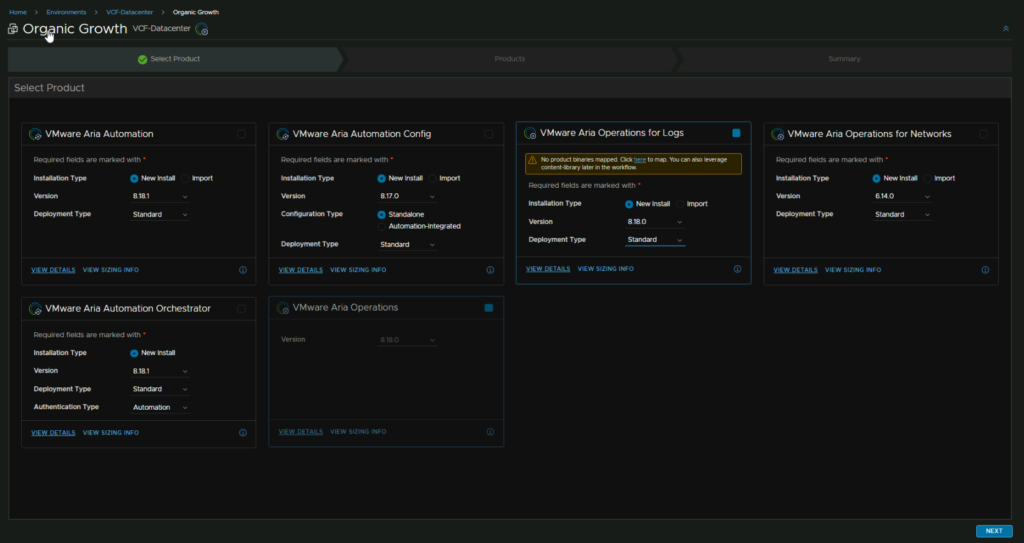Check the Aria Automation Orchestrator checkbox
Image resolution: width=1024 pixels, height=543 pixels.
coord(242,308)
